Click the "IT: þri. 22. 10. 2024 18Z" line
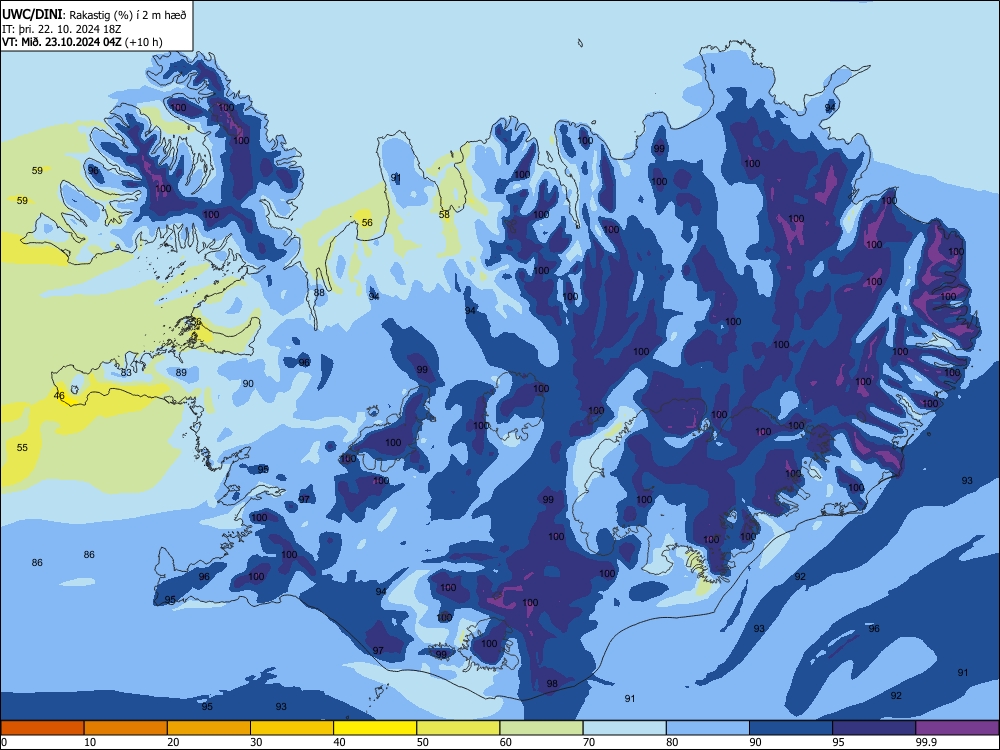This screenshot has height=750, width=1000. (x=62, y=29)
